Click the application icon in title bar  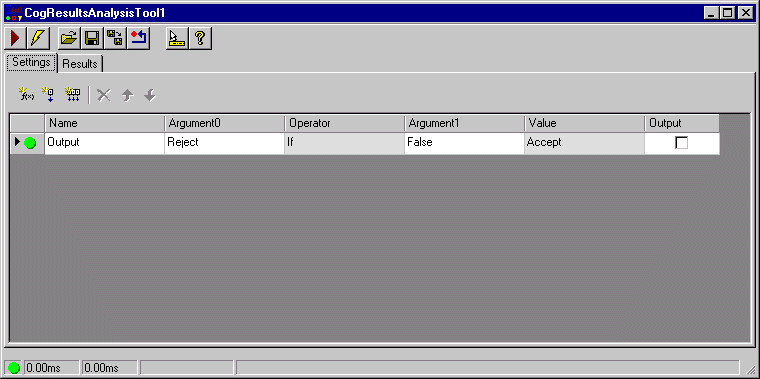click(x=14, y=13)
